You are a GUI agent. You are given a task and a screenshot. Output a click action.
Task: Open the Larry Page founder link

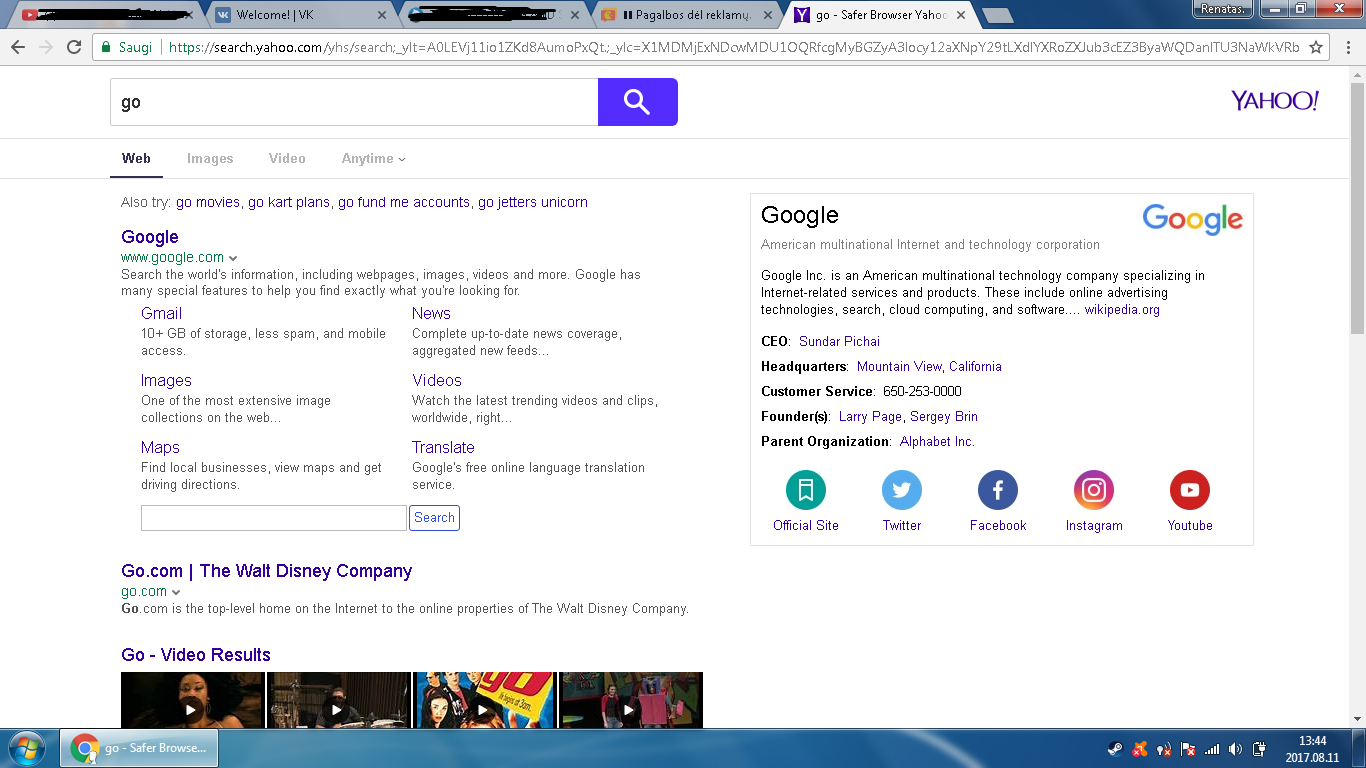[870, 416]
